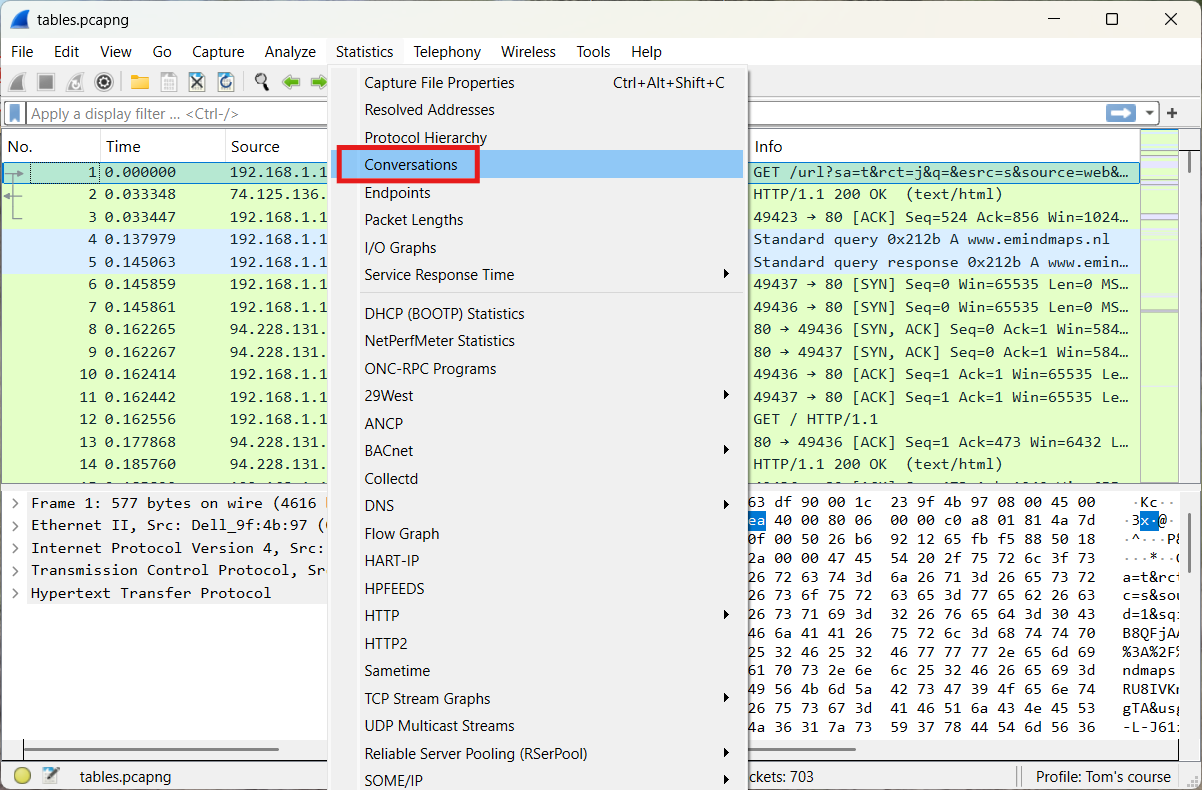Click the capture options gear icon
This screenshot has height=790, width=1202.
pyautogui.click(x=103, y=82)
